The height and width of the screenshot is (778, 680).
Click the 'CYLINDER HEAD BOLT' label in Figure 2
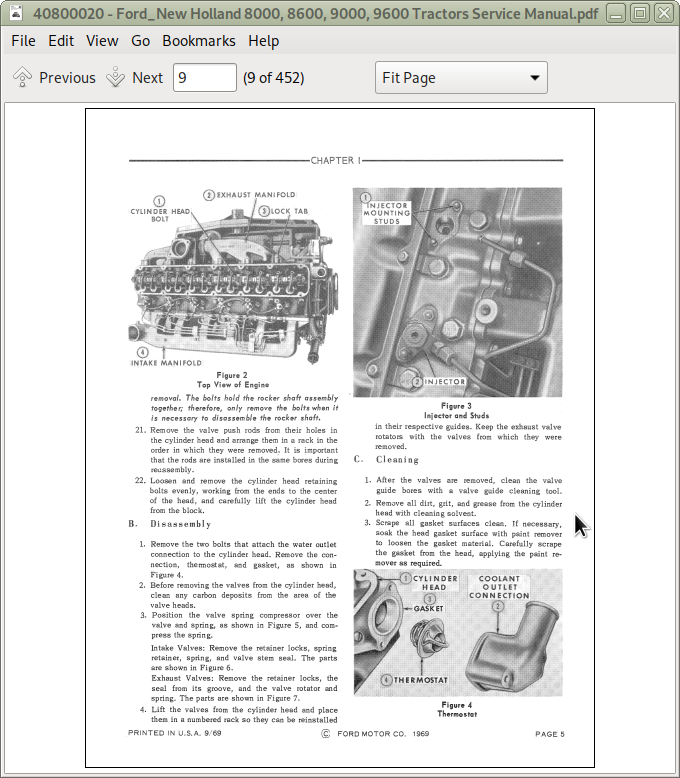click(160, 215)
